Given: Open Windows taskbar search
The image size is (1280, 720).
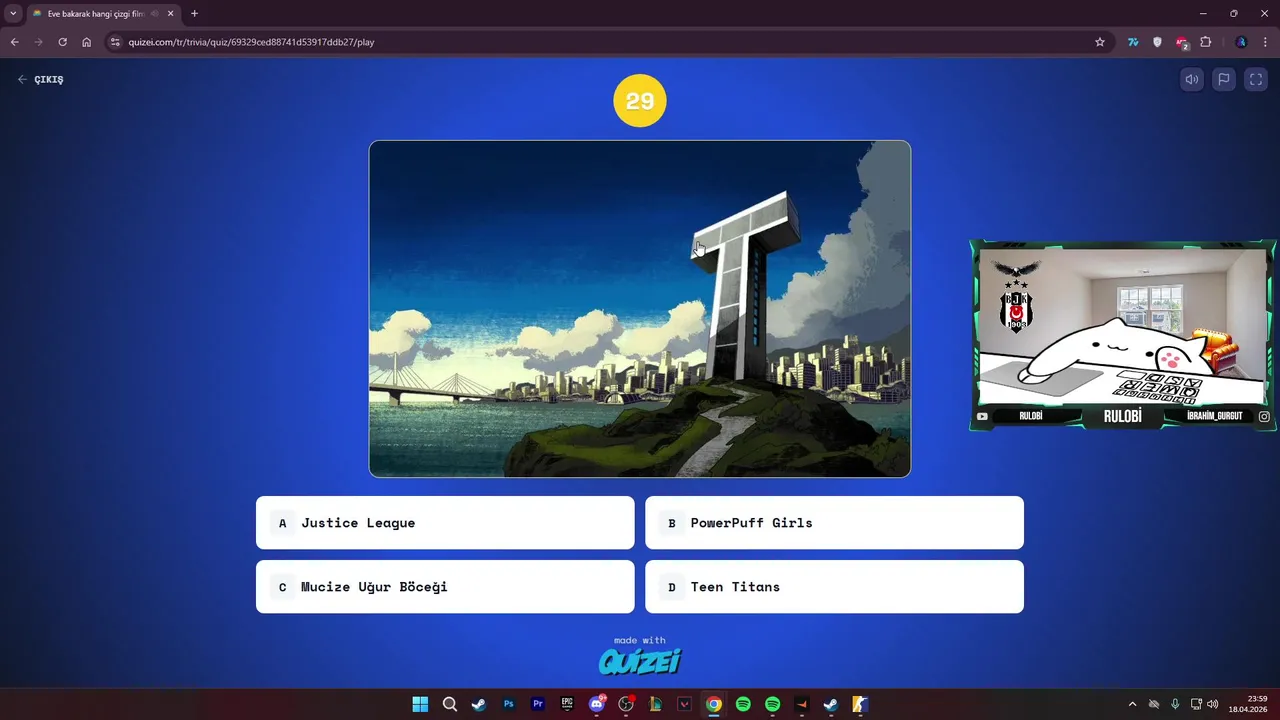Looking at the screenshot, I should [450, 704].
